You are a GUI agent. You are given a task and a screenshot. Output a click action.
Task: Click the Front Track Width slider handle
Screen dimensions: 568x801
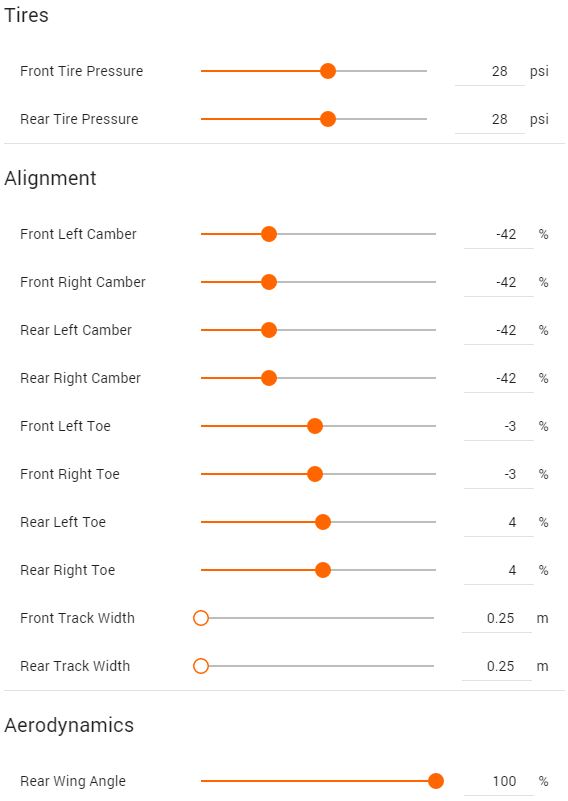coord(201,618)
